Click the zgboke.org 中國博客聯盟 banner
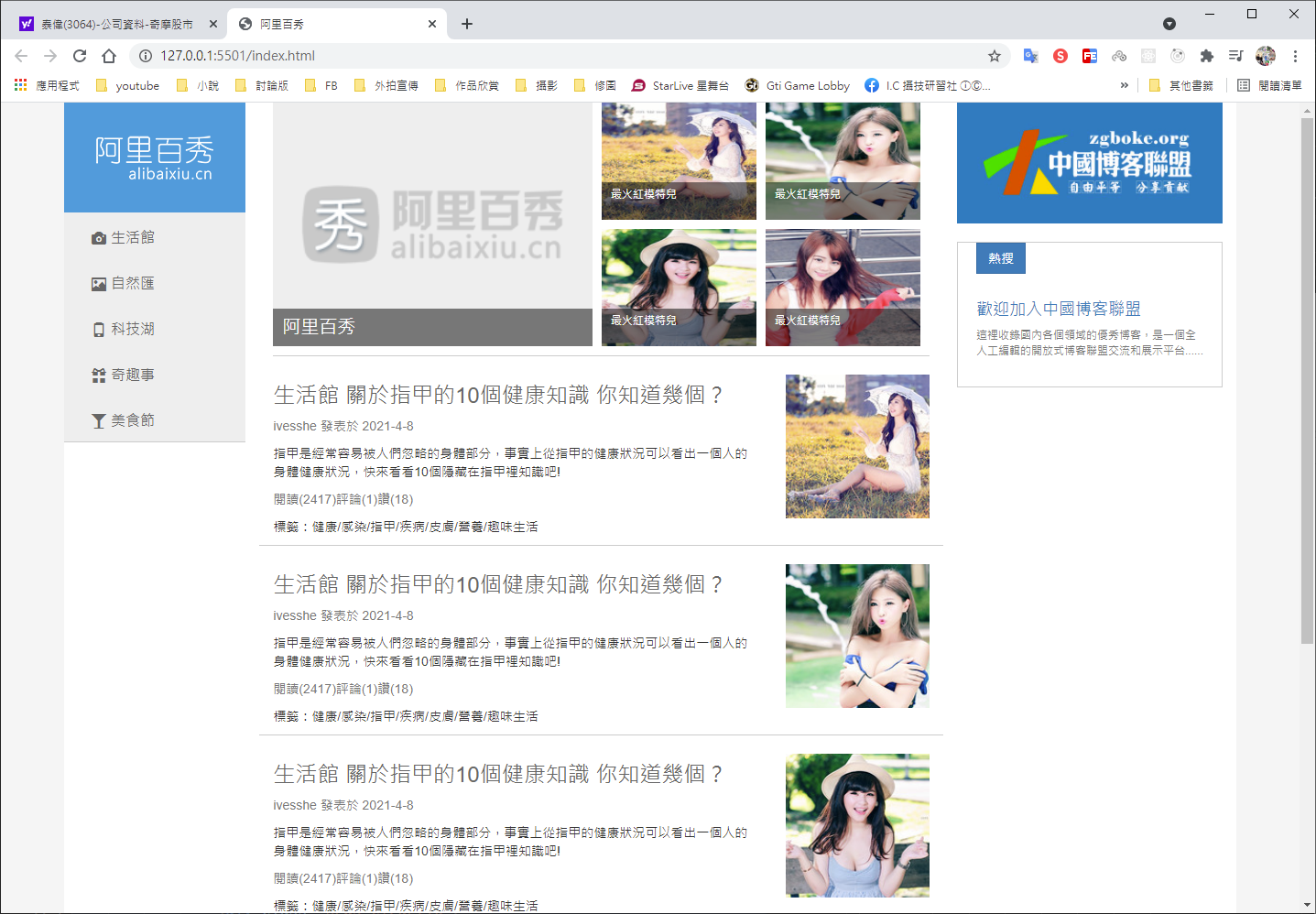Image resolution: width=1316 pixels, height=914 pixels. click(x=1090, y=163)
